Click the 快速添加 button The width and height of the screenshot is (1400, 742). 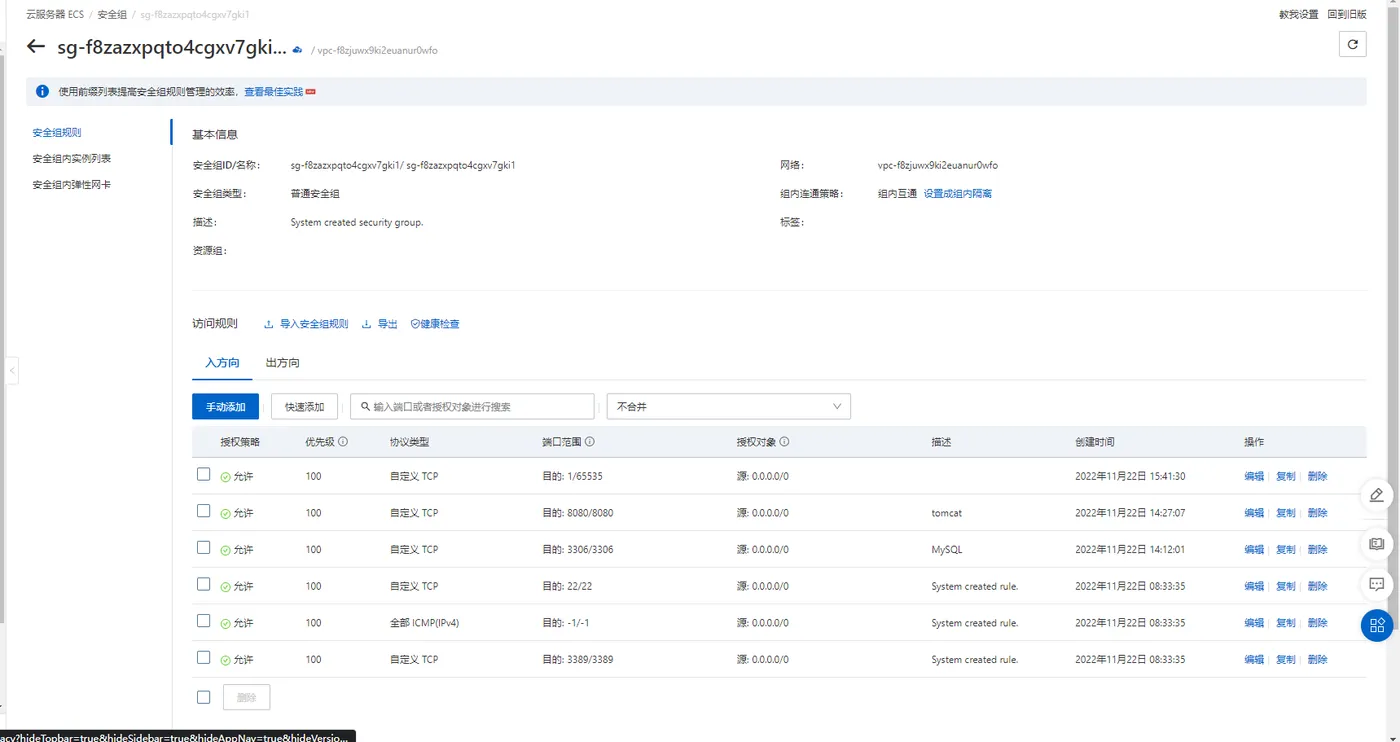pyautogui.click(x=305, y=406)
